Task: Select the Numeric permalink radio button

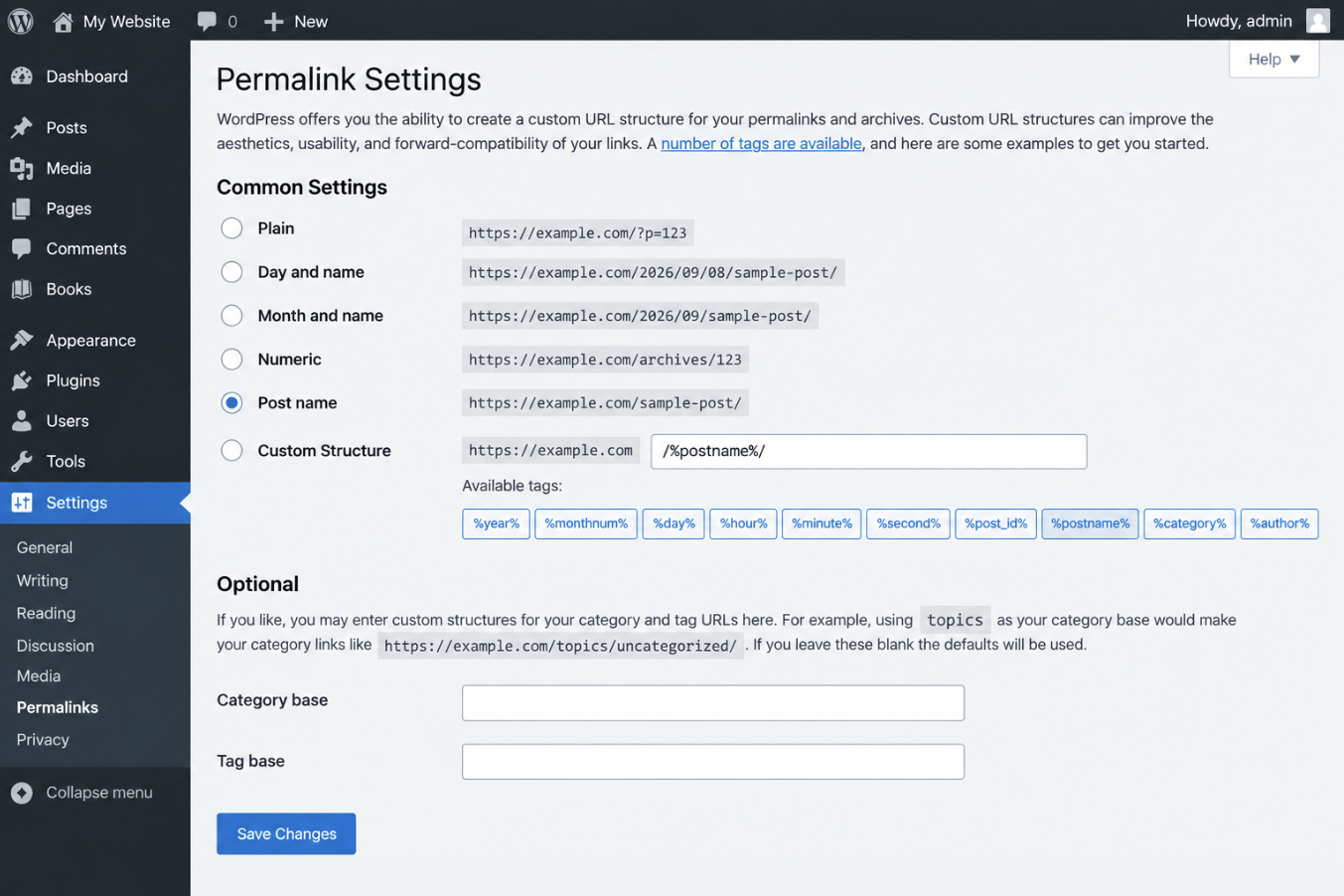Action: (231, 360)
